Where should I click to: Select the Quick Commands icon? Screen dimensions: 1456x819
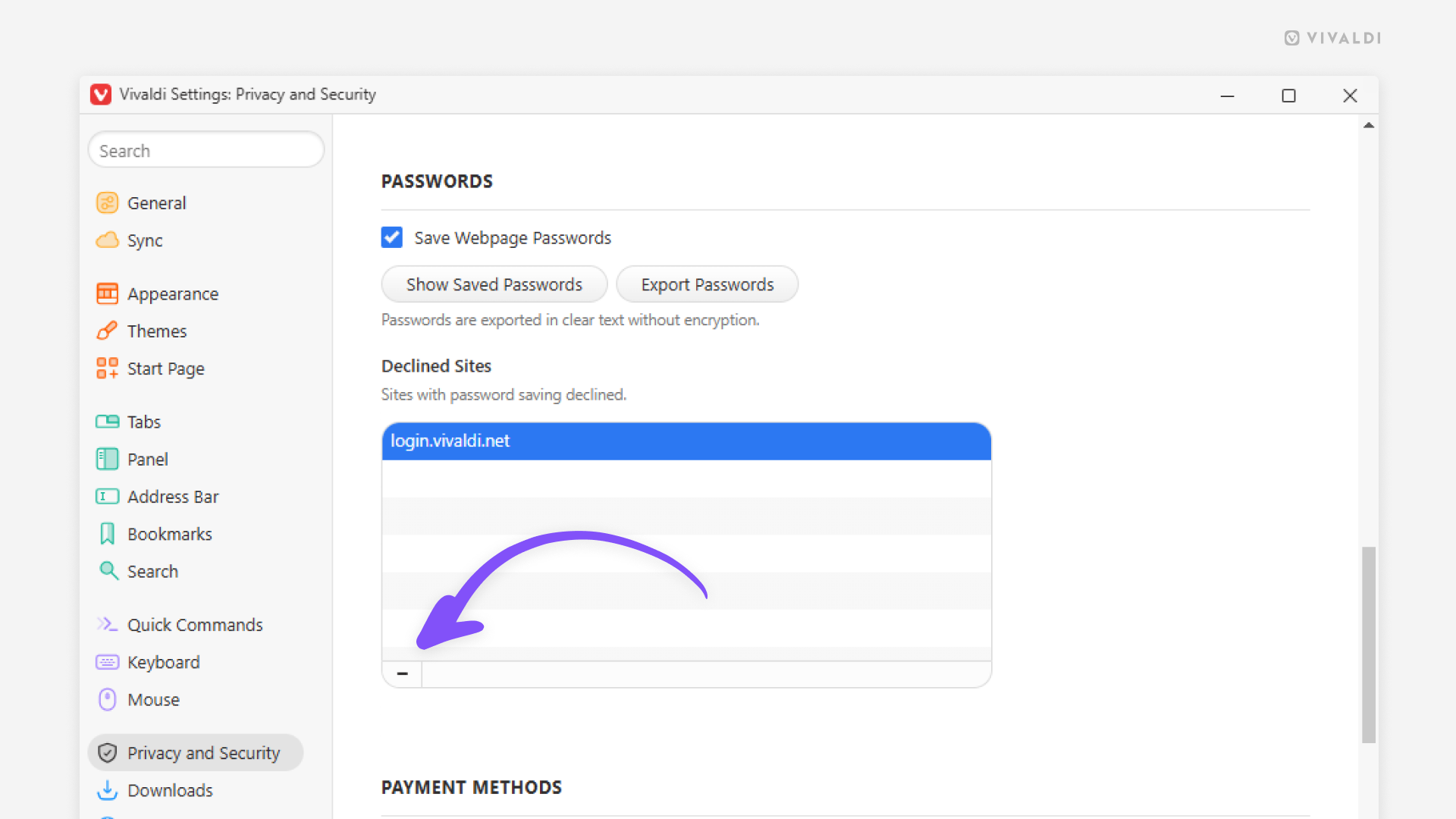(x=107, y=625)
